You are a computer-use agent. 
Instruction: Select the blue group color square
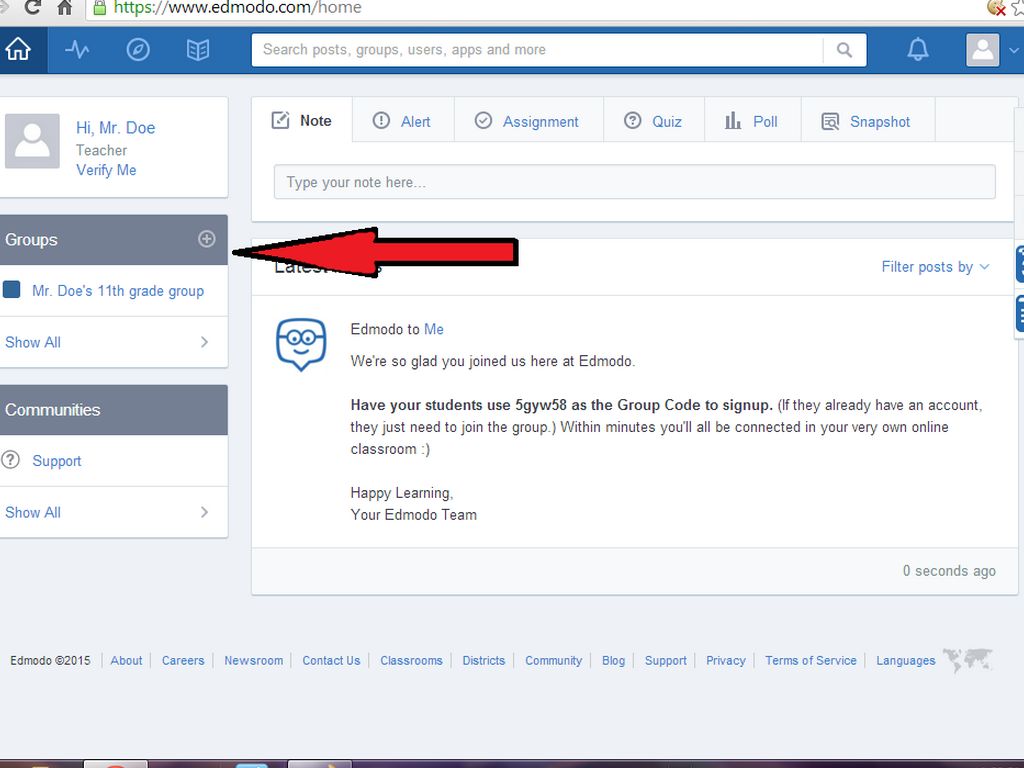(12, 290)
